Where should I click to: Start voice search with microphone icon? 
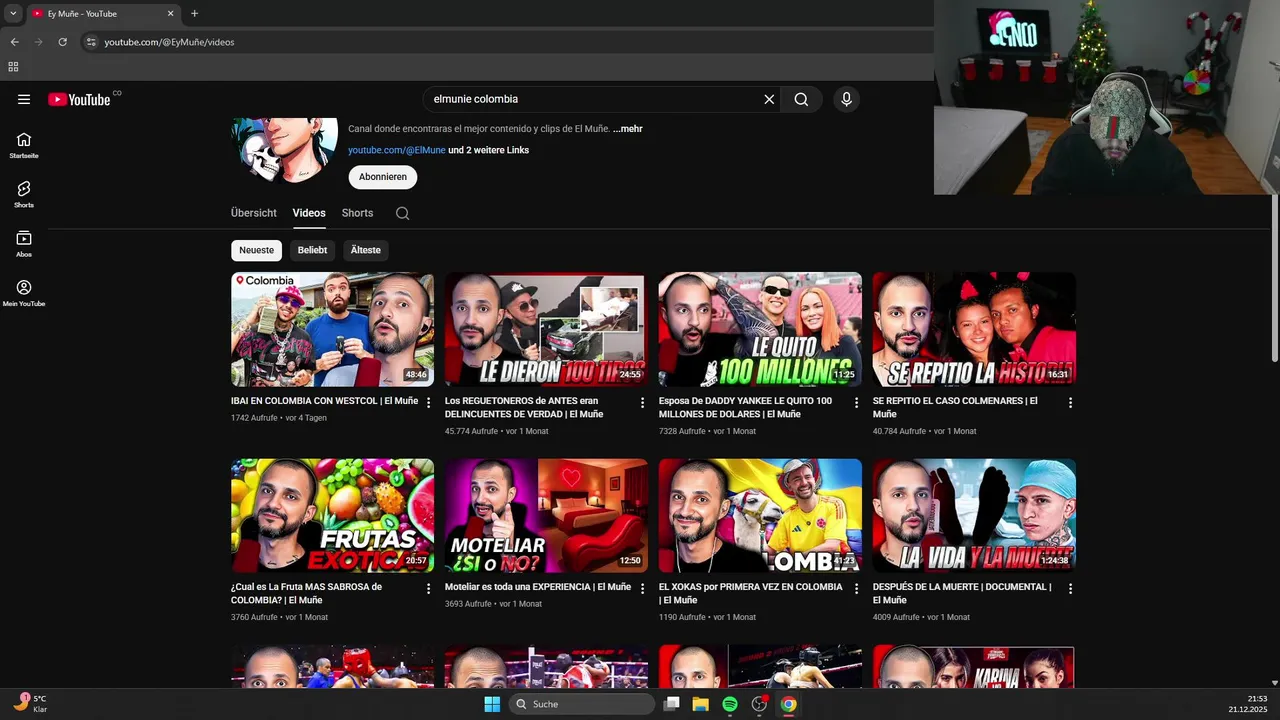[x=846, y=99]
